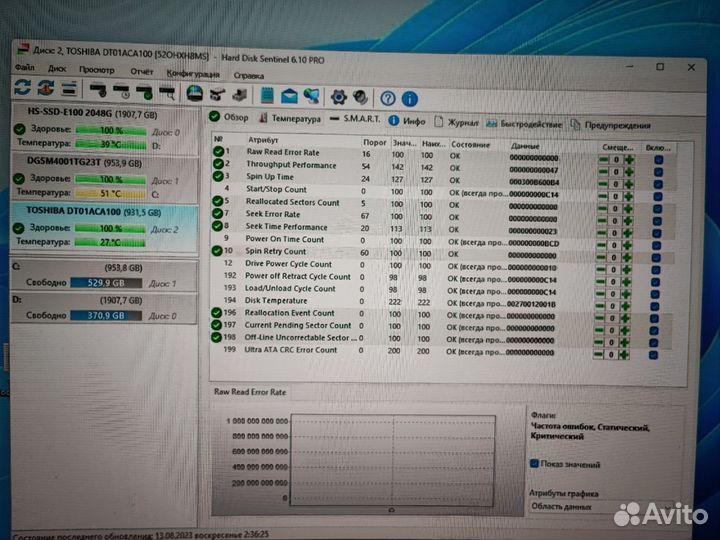Screen dimensions: 720x540
Task: Click the C: free space bar 529,9 GB
Action: pyautogui.click(x=106, y=283)
